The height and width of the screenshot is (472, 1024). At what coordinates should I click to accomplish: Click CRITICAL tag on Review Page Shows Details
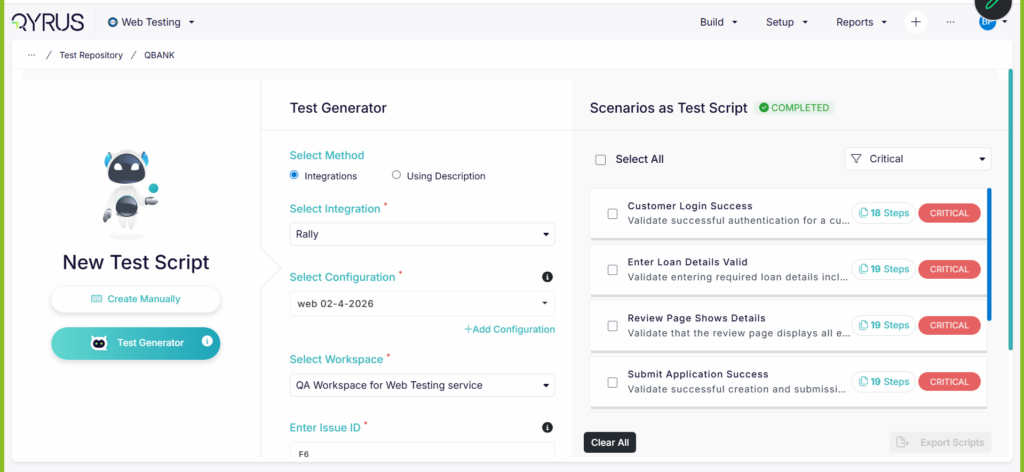coord(950,325)
